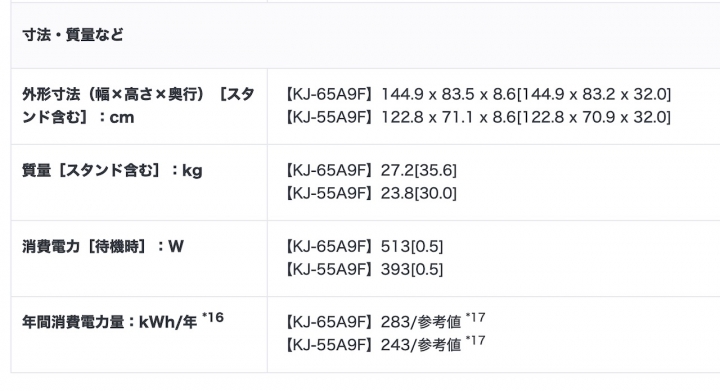Click KJ-55A9F power value 393[0.5]
The width and height of the screenshot is (720, 391).
click(x=411, y=269)
